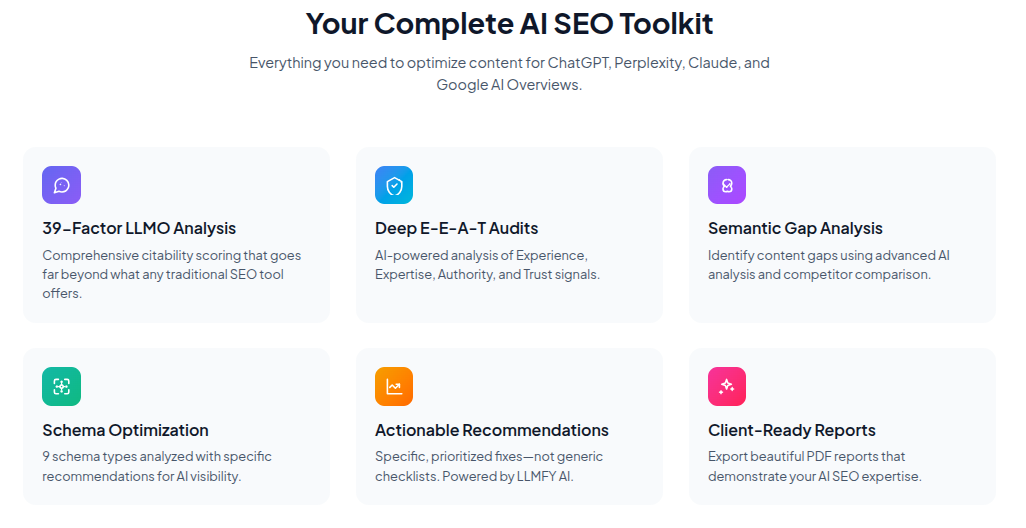Open the Actionable Recommendations heading
Screen dimensions: 1026x528
pos(491,430)
